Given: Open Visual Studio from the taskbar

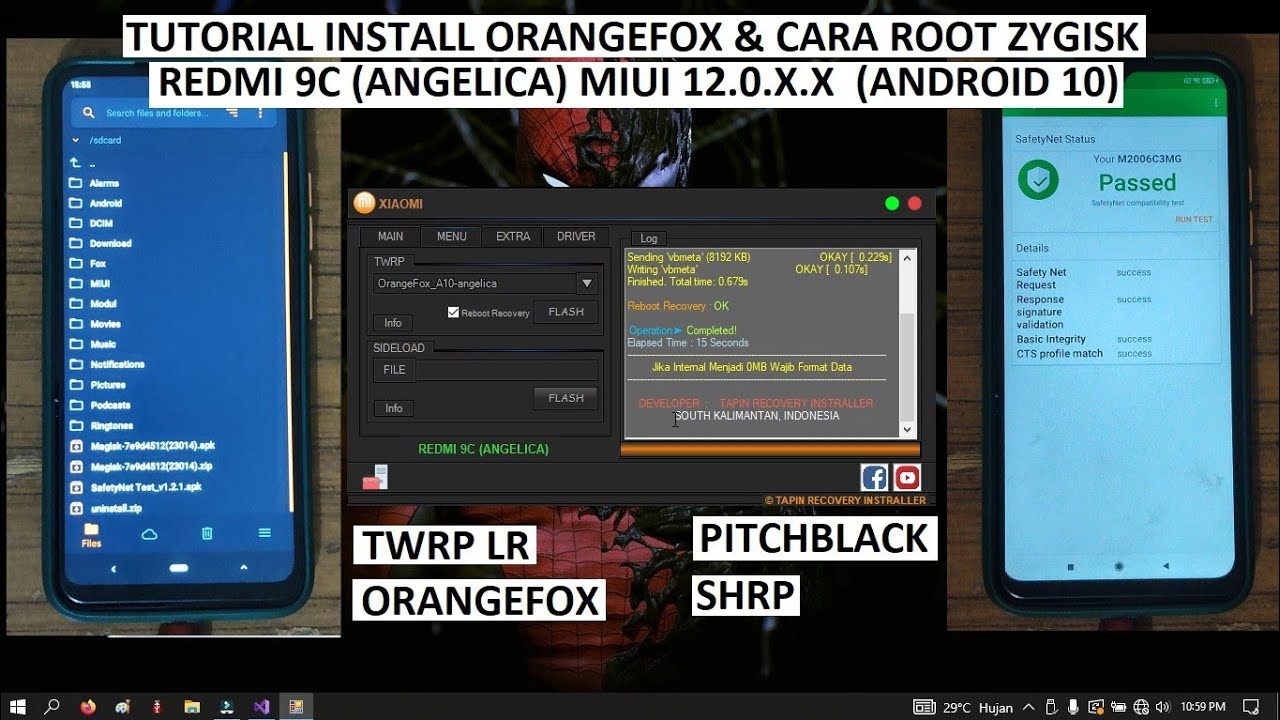Looking at the screenshot, I should tap(261, 707).
